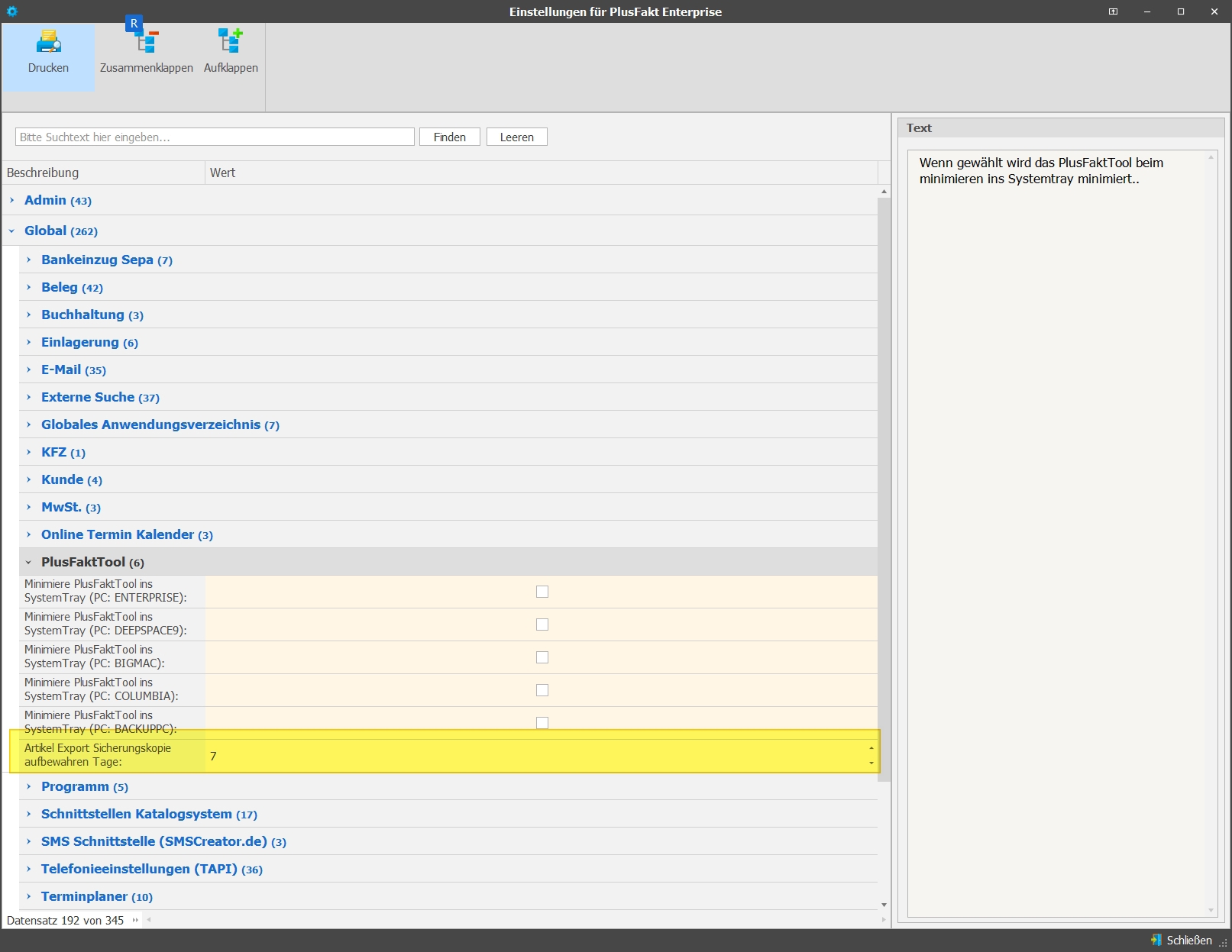Toggle SystemTray checkbox for PC BACKUPPC
The image size is (1232, 952).
pos(542,723)
